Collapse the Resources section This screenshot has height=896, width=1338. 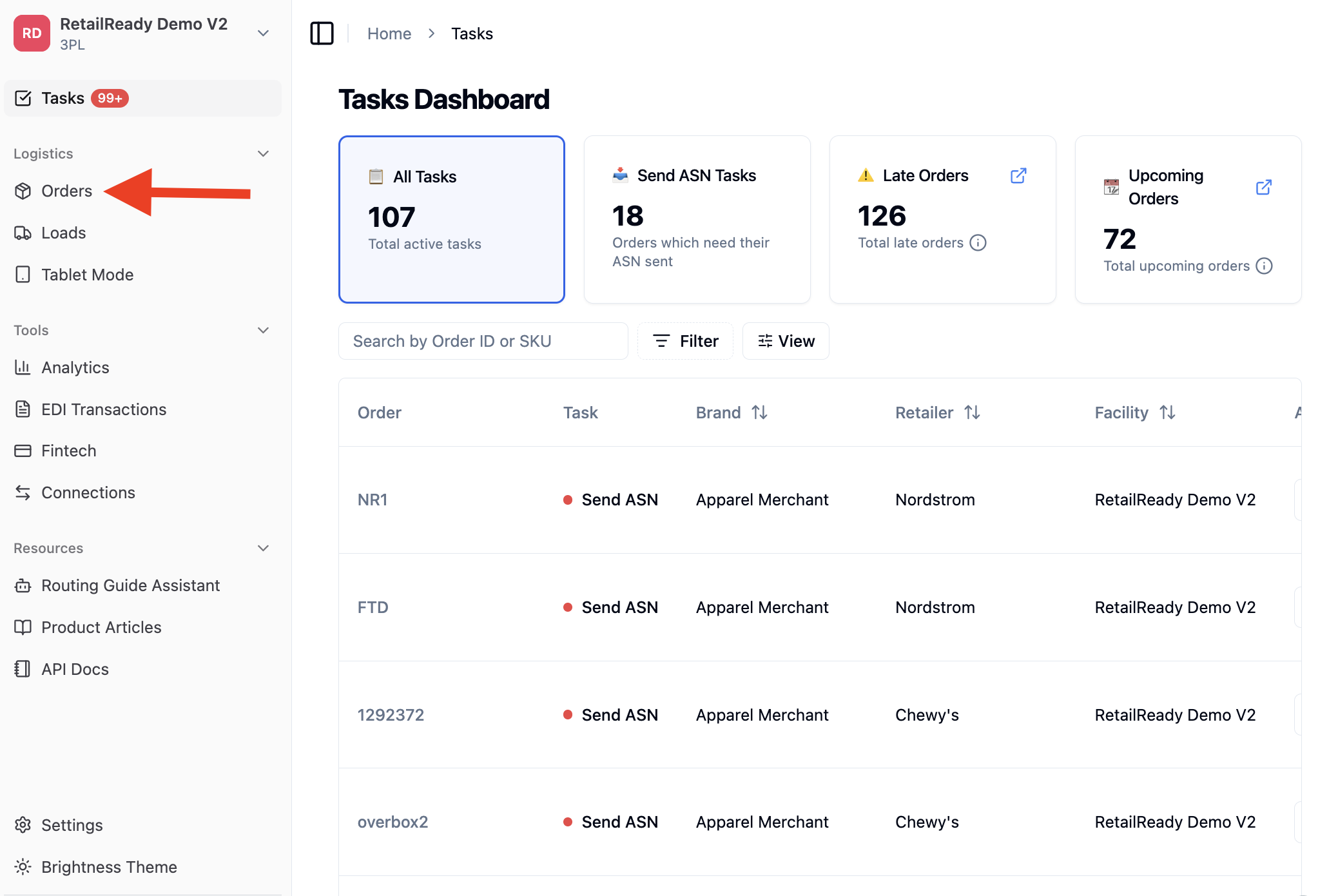(263, 548)
